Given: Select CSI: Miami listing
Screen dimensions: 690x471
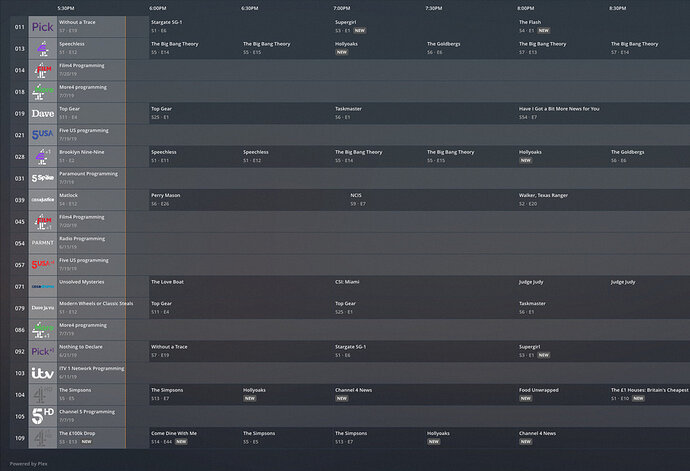Looking at the screenshot, I should pos(425,287).
